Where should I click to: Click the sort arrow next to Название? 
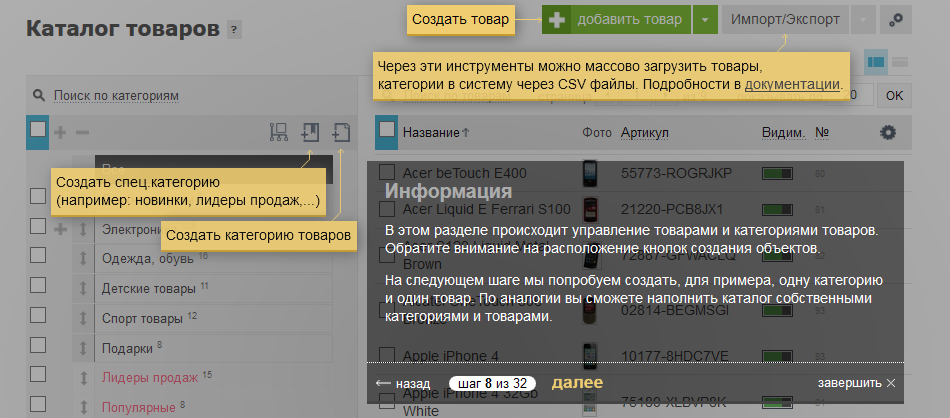pos(465,133)
